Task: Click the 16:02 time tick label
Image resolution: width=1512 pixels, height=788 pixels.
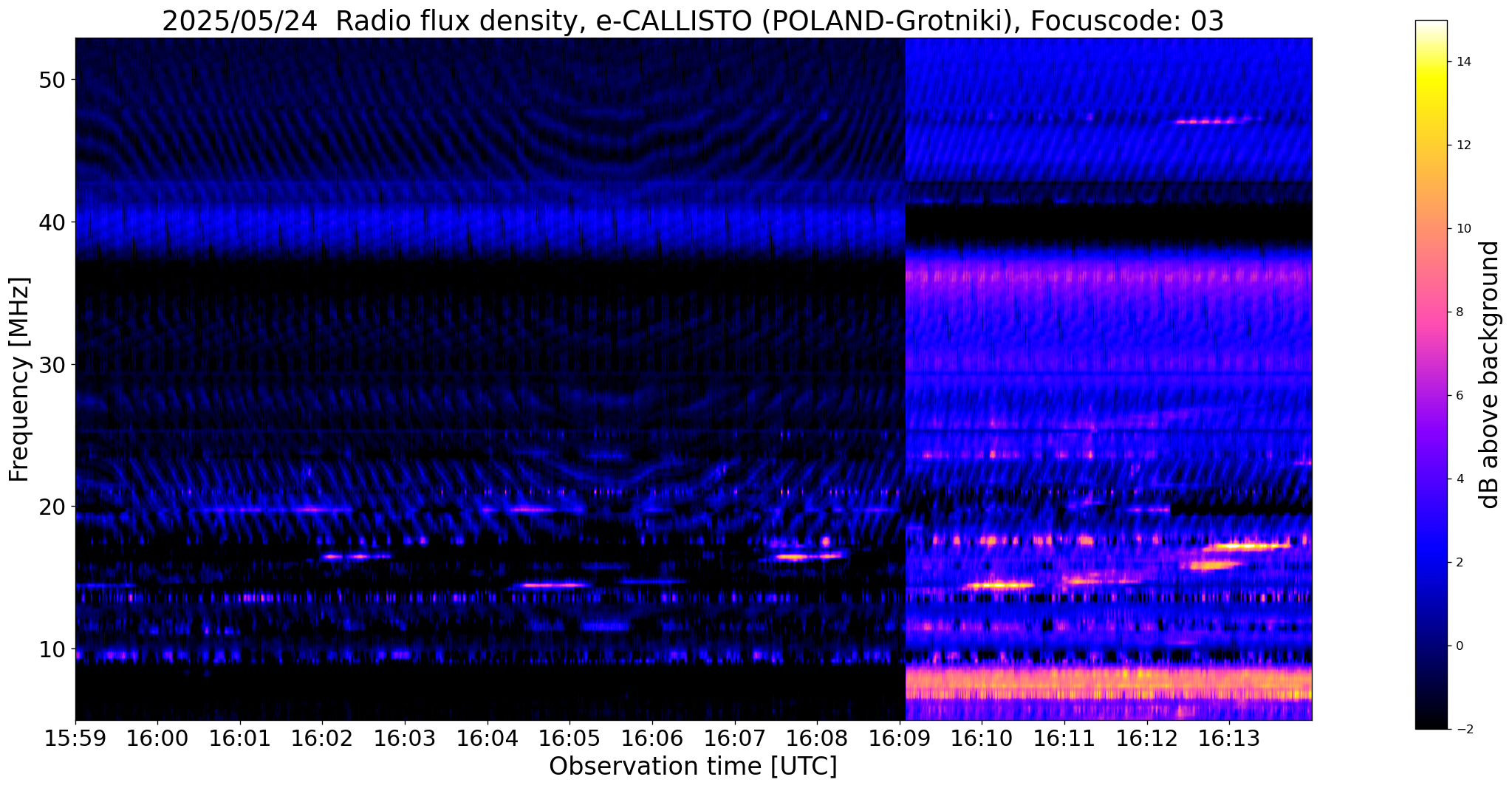Action: tap(322, 739)
